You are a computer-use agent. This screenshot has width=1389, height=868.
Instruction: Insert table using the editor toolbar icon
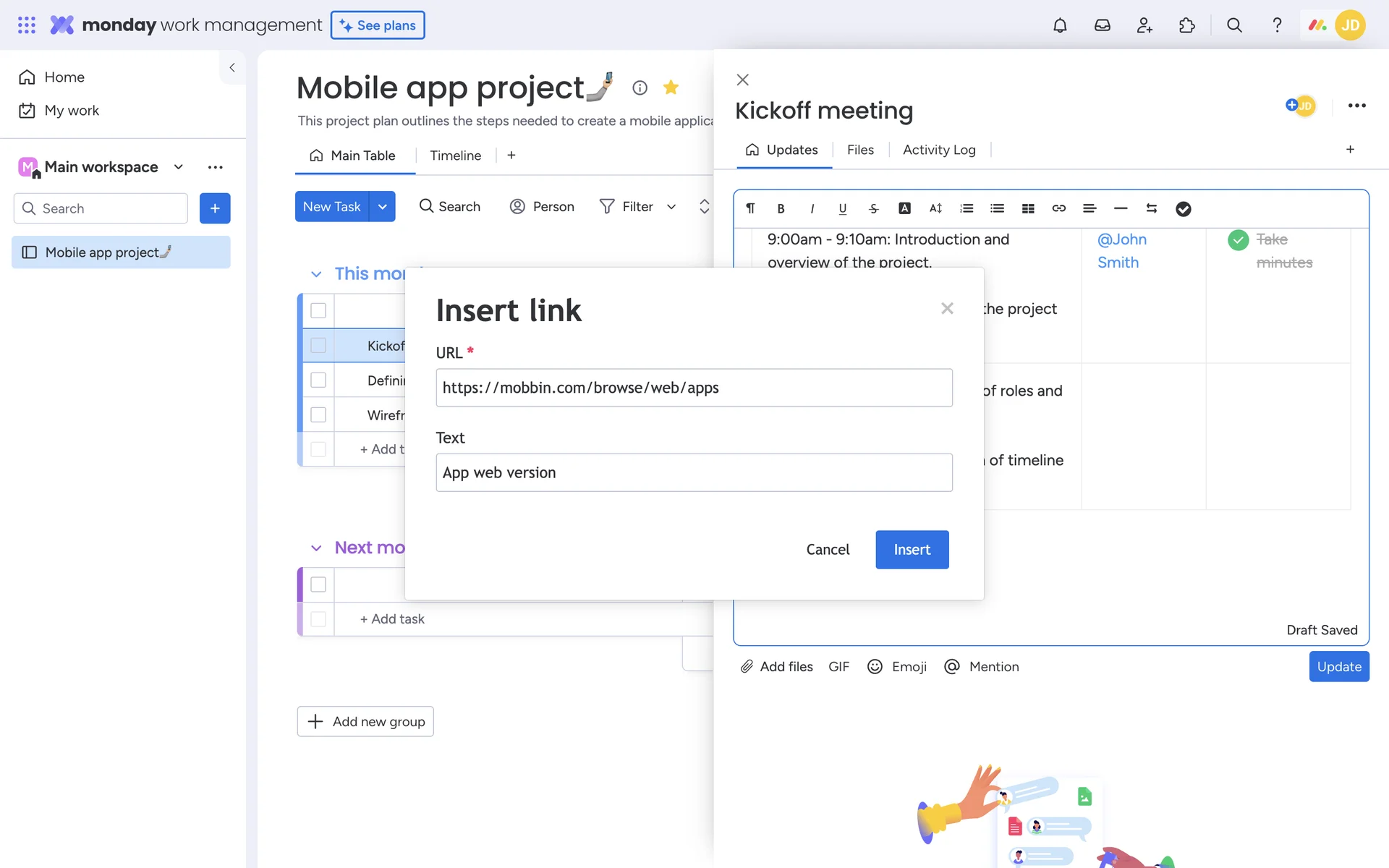pos(1028,209)
